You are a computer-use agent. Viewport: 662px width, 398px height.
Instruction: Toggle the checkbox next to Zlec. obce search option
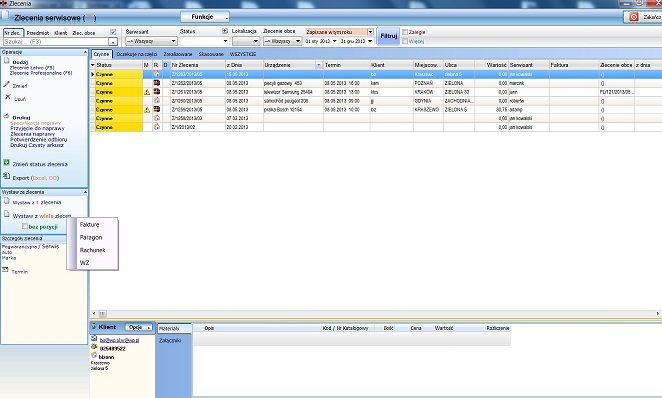(x=113, y=32)
